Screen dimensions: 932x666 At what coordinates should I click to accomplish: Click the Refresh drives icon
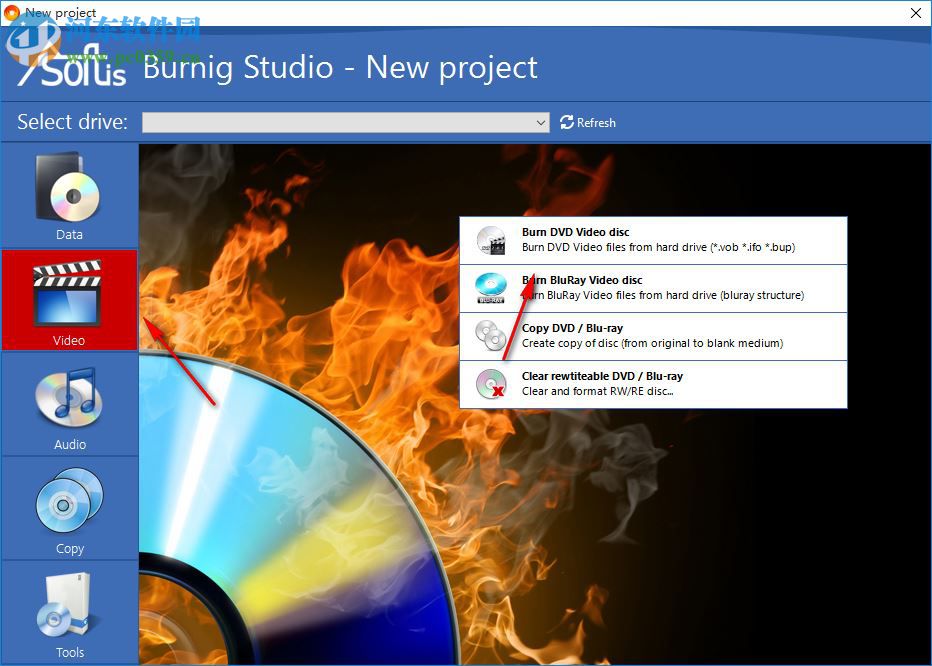tap(566, 122)
